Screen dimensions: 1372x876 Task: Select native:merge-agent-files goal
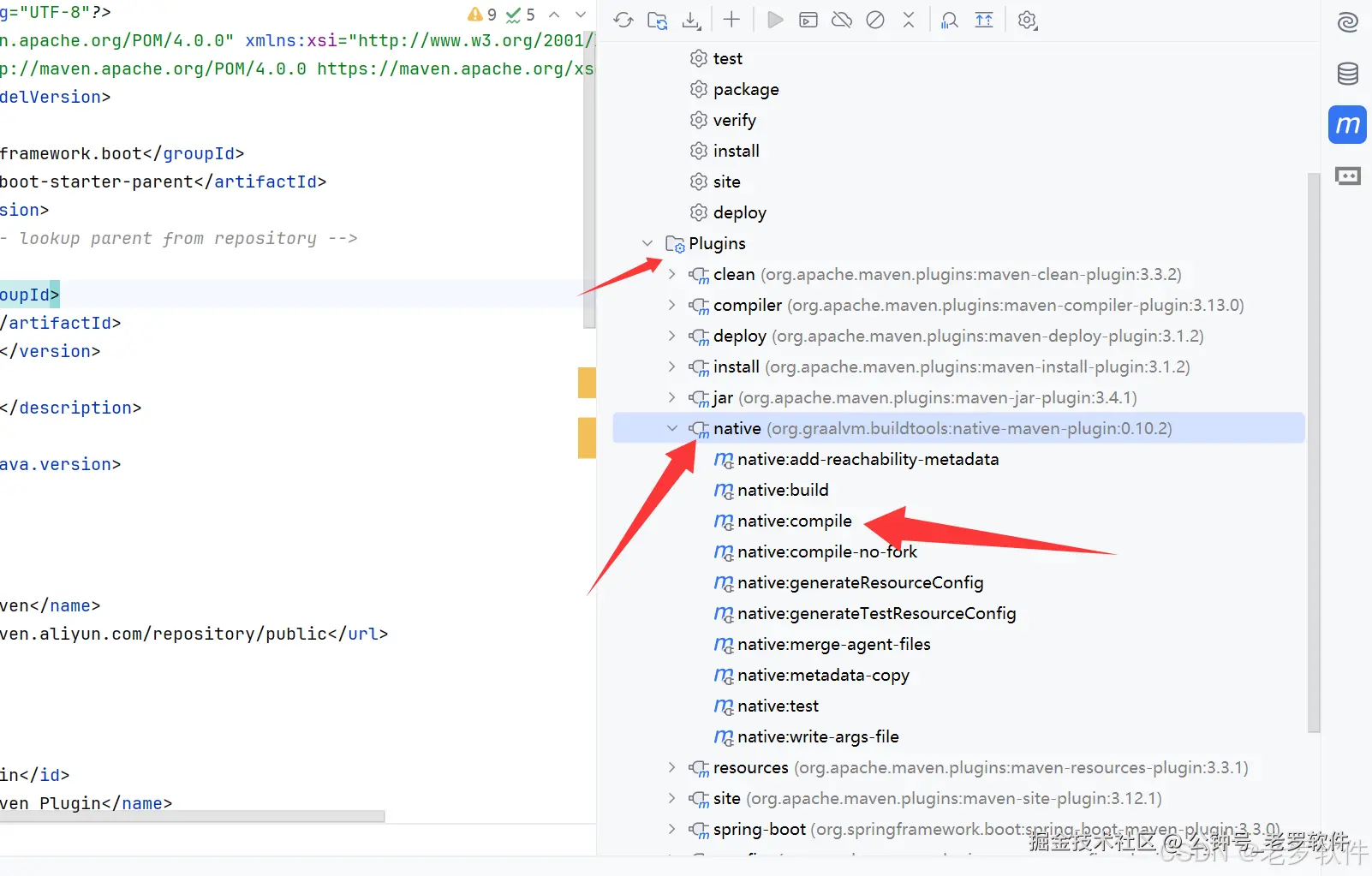[822, 644]
